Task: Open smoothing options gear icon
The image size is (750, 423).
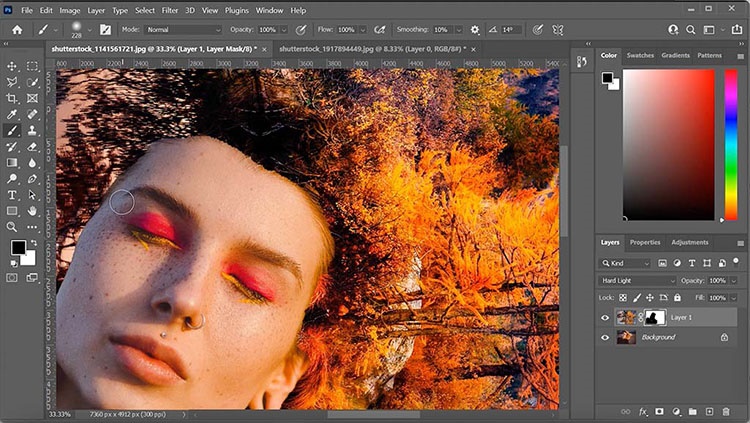Action: tap(474, 30)
